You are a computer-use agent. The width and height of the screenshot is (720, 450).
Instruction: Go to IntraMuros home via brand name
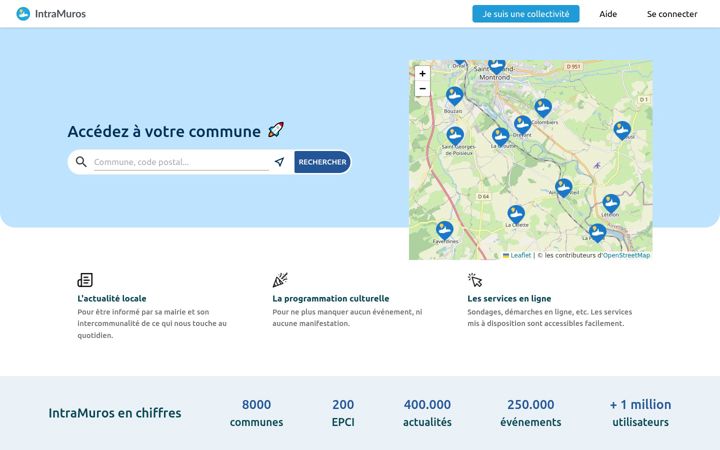[60, 14]
